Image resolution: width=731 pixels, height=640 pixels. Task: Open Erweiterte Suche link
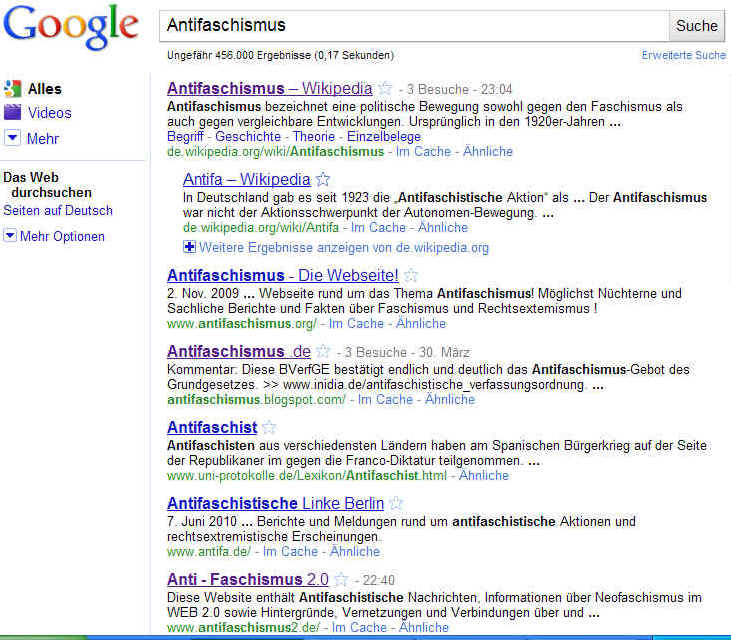[683, 55]
